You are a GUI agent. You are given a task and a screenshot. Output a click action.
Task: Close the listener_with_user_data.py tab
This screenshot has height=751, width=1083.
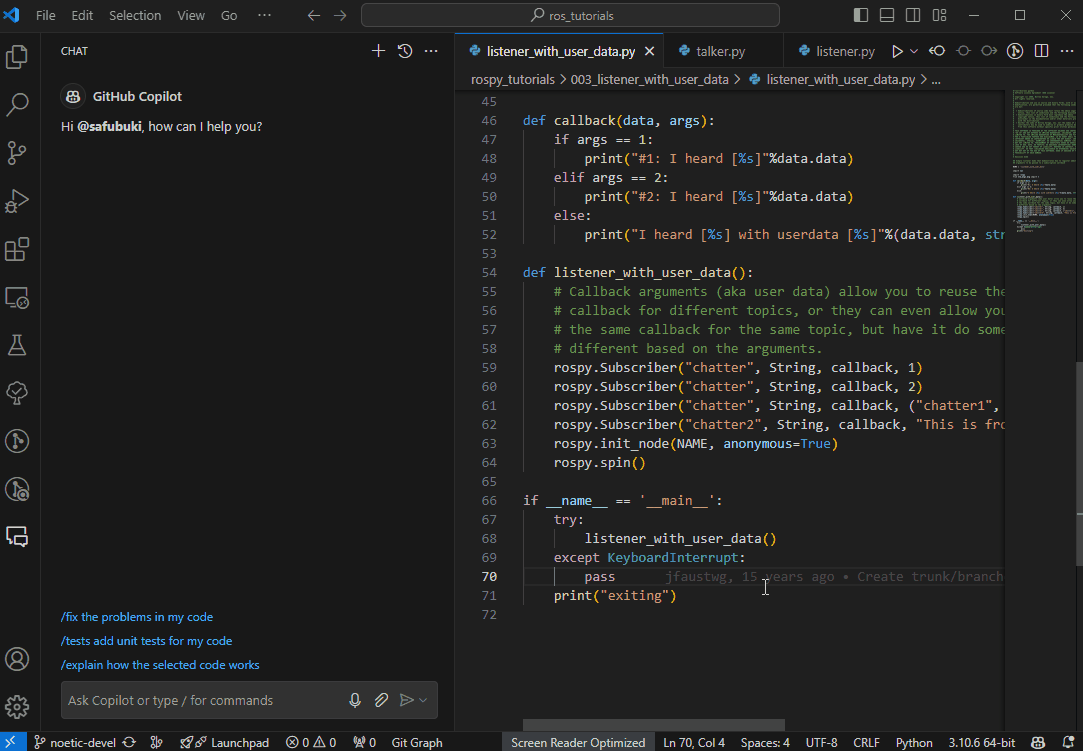[x=649, y=51]
